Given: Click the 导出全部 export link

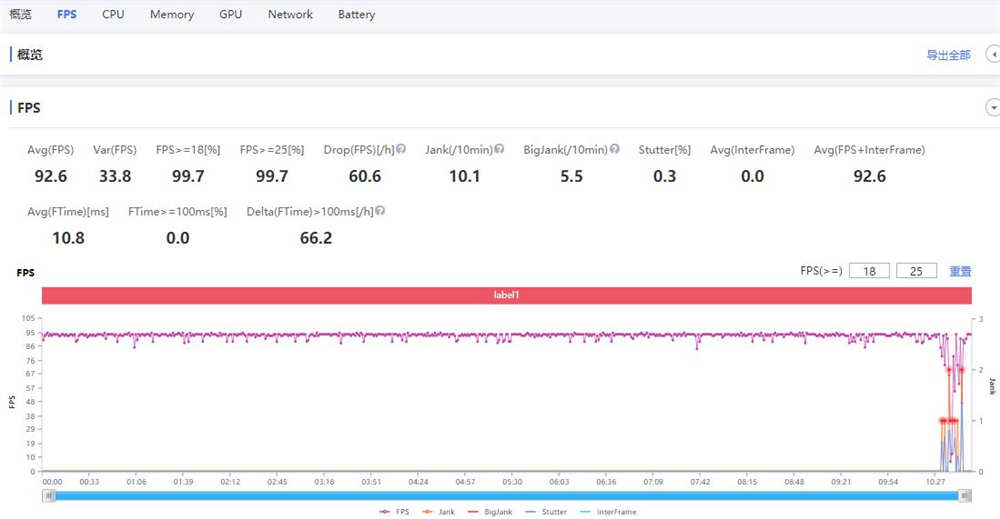Looking at the screenshot, I should click(948, 55).
